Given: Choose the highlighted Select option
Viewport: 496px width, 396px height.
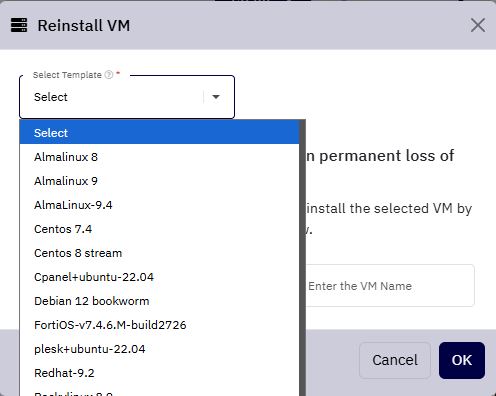Looking at the screenshot, I should [x=159, y=133].
